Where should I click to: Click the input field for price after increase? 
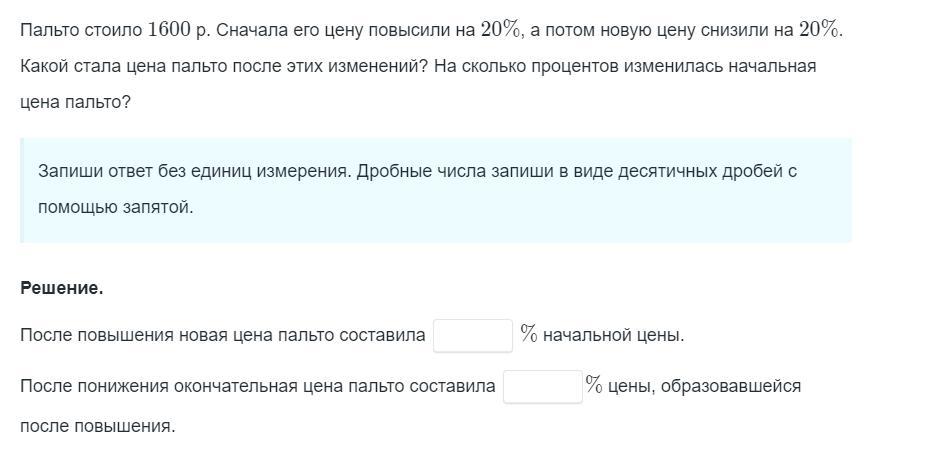pyautogui.click(x=472, y=335)
